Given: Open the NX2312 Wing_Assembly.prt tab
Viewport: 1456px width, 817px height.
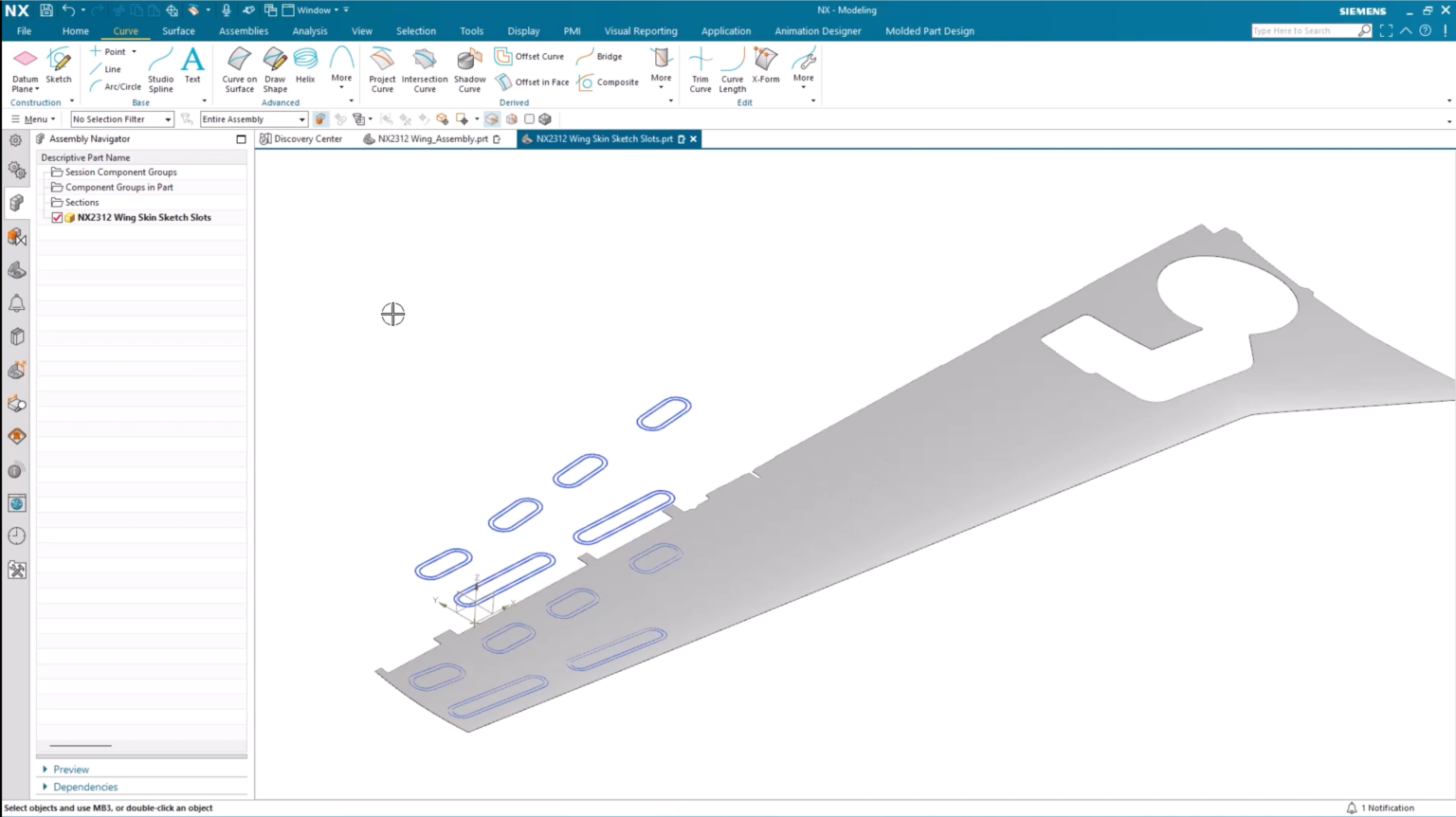Looking at the screenshot, I should 432,139.
